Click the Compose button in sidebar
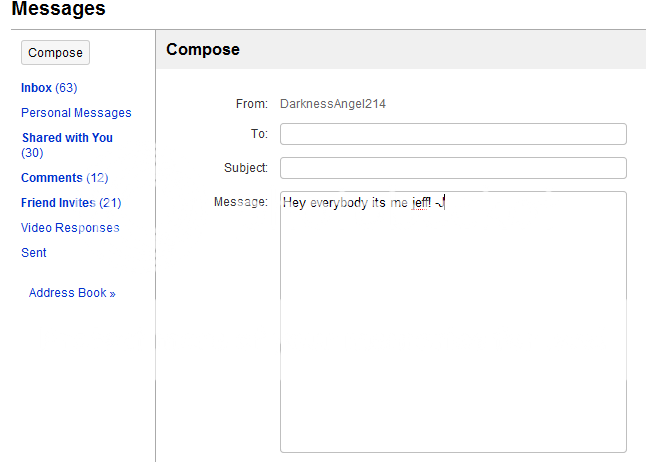The width and height of the screenshot is (646, 462). click(55, 53)
